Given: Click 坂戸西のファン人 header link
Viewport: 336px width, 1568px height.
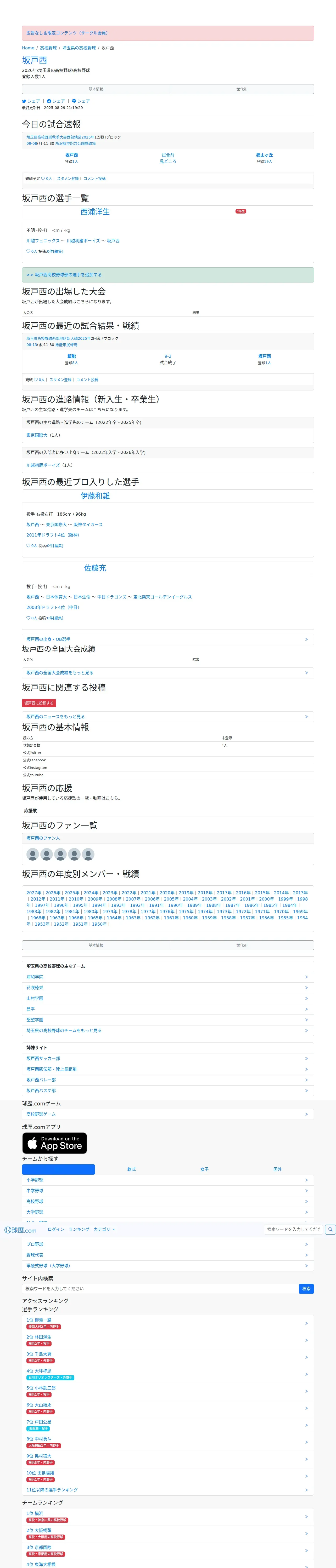Looking at the screenshot, I should 43,838.
